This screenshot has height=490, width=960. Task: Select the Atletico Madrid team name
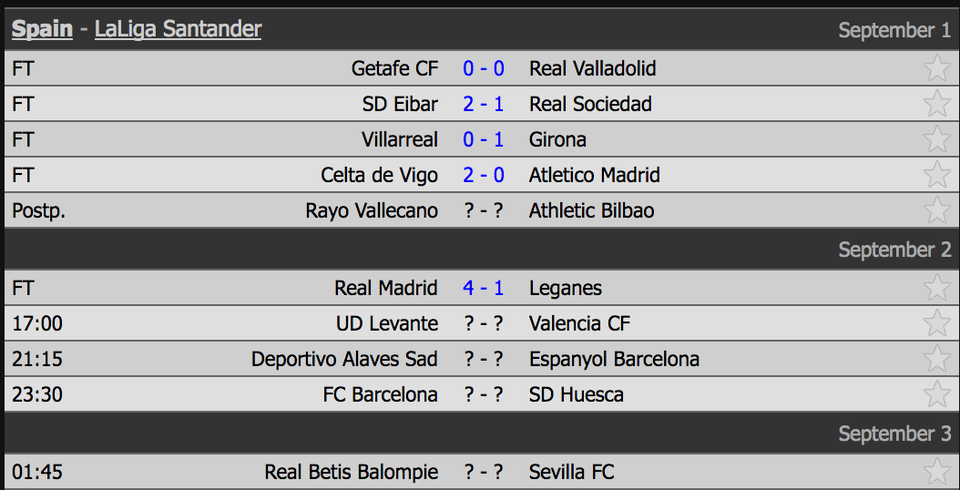tap(594, 175)
